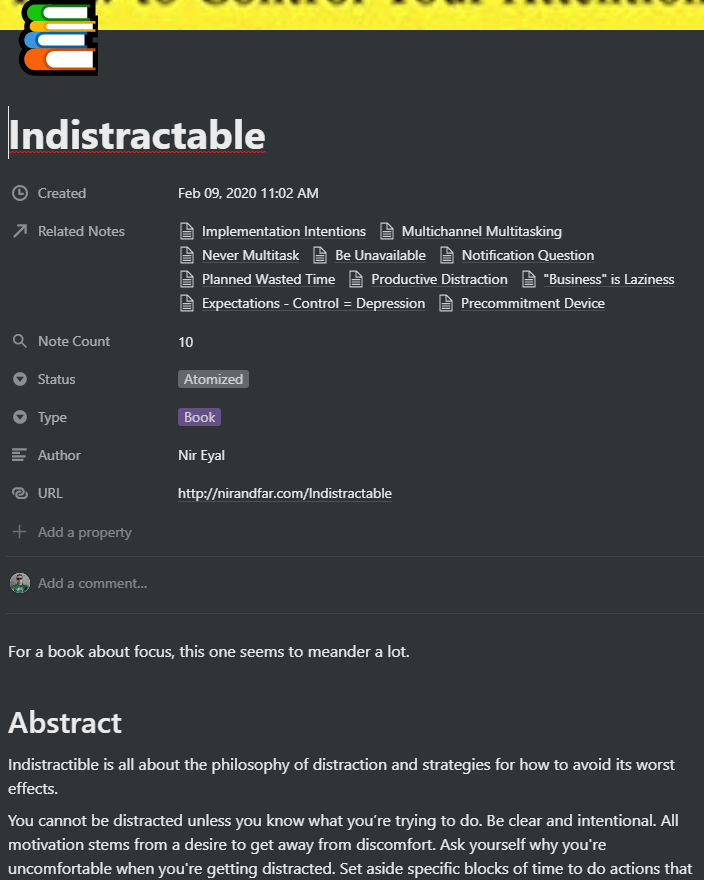Click the user avatar beside the comment field
Image resolution: width=704 pixels, height=880 pixels.
[x=20, y=583]
